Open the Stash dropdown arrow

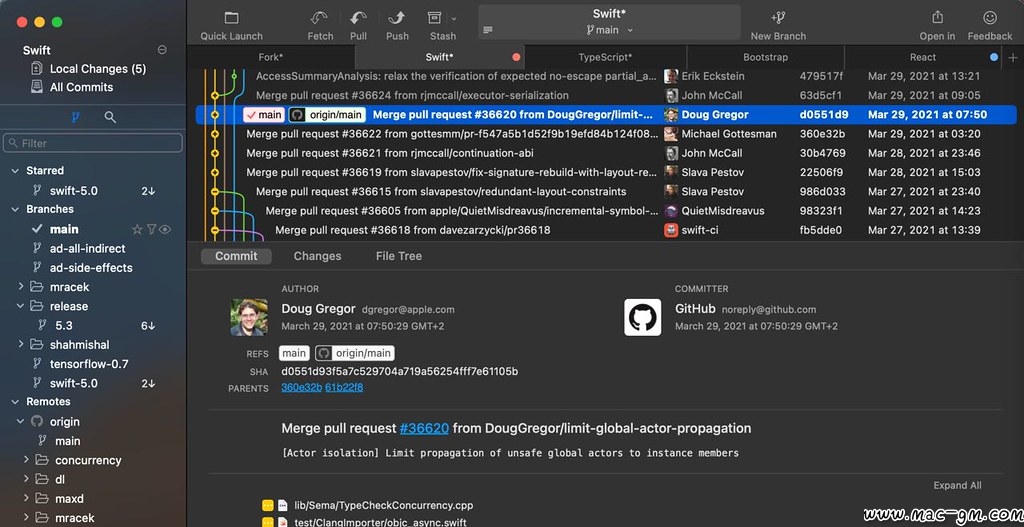click(x=454, y=20)
